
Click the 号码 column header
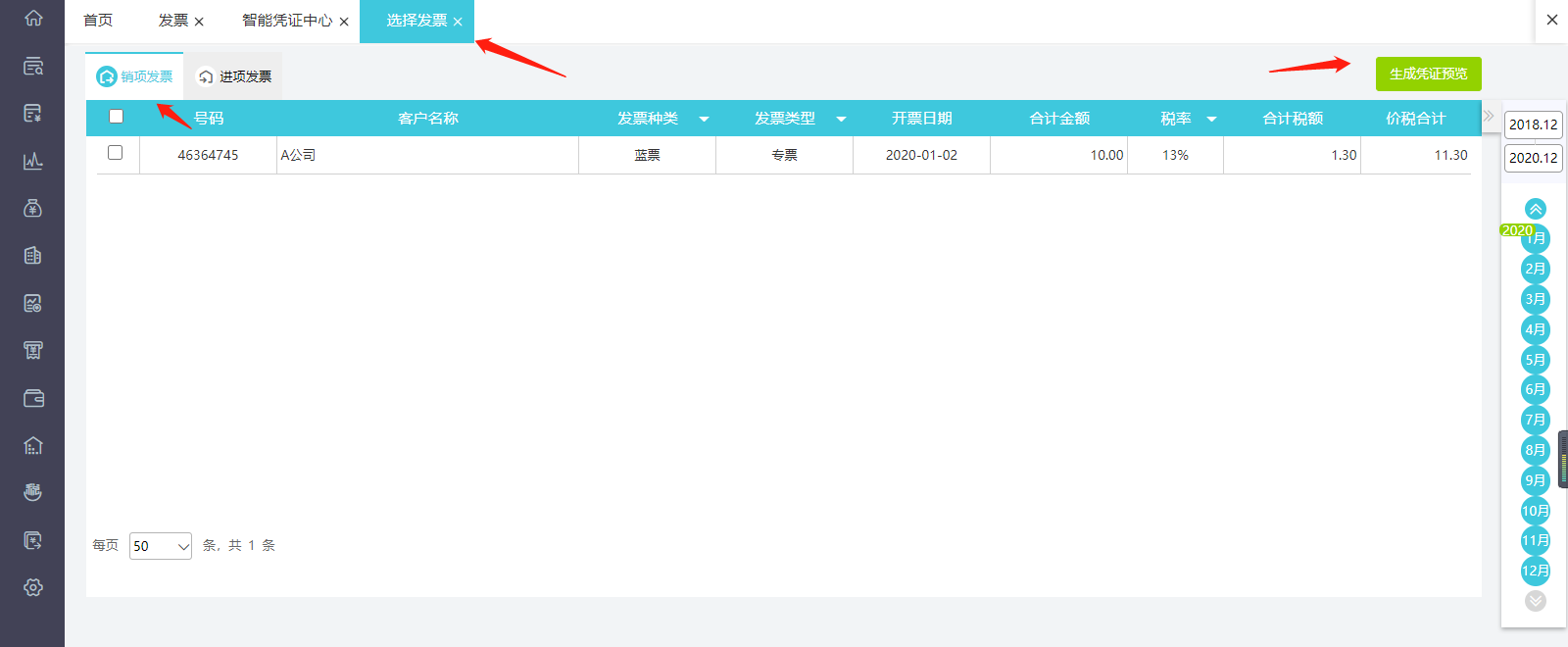click(x=209, y=118)
